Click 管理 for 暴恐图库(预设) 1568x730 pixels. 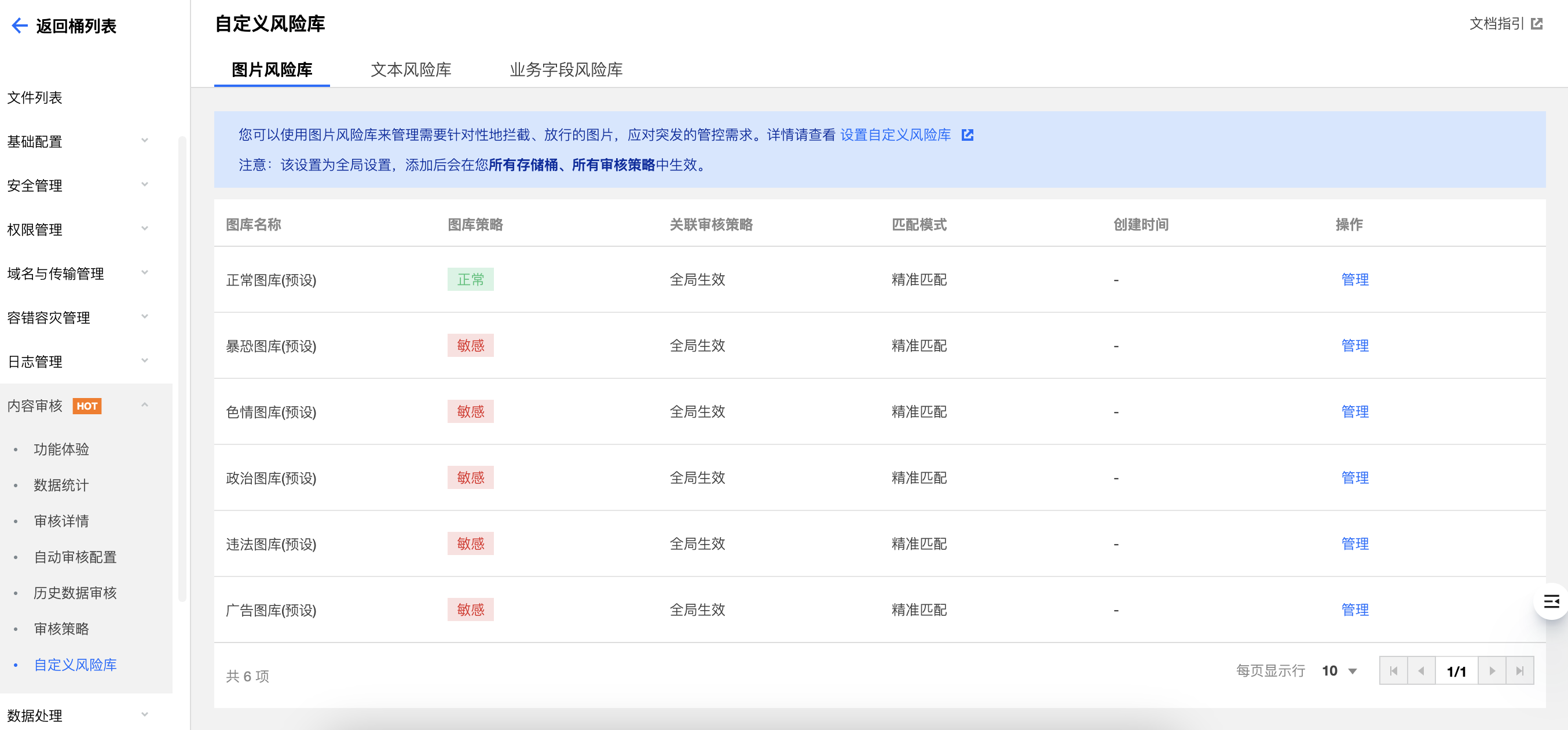coord(1354,346)
